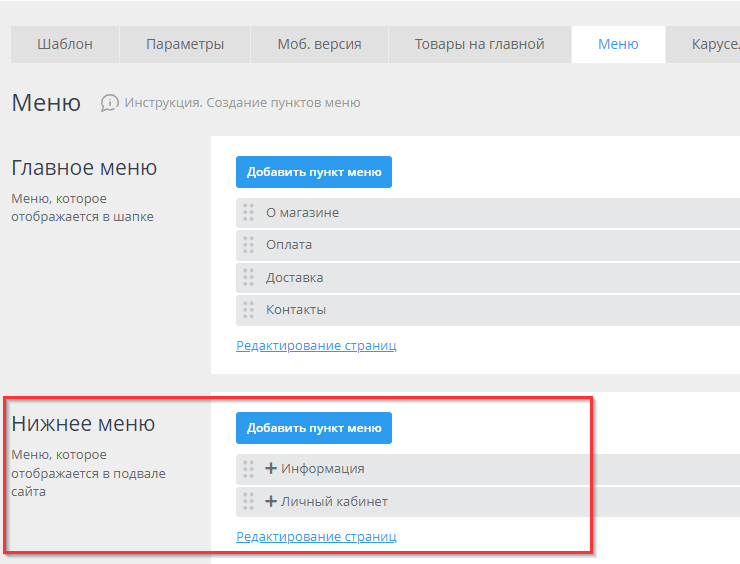Image resolution: width=740 pixels, height=564 pixels.
Task: Click the instruction speech bubble icon
Action: point(110,103)
